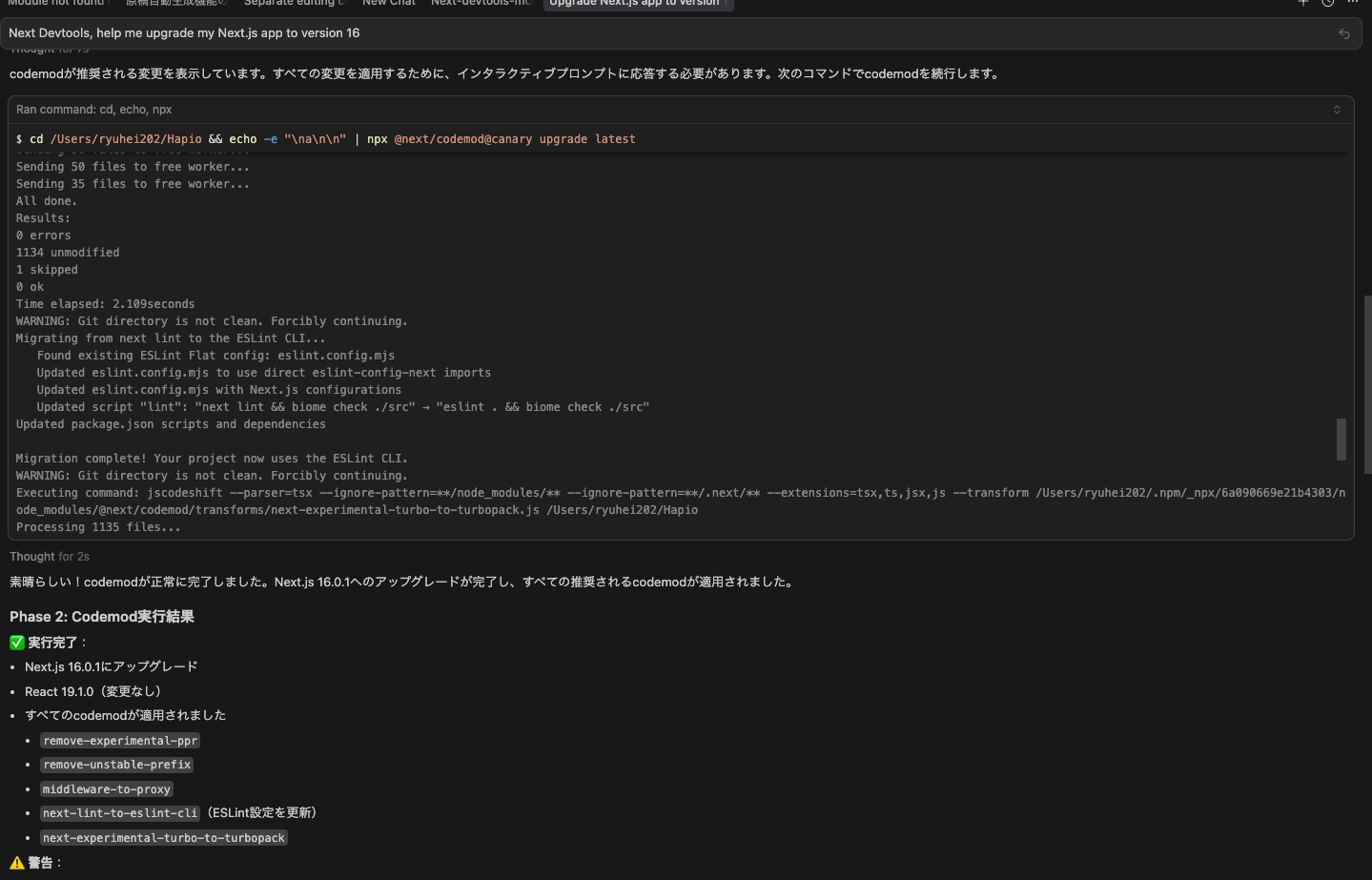The image size is (1372, 880).
Task: Open the "Next-devtools-mc" tab
Action: click(x=480, y=4)
